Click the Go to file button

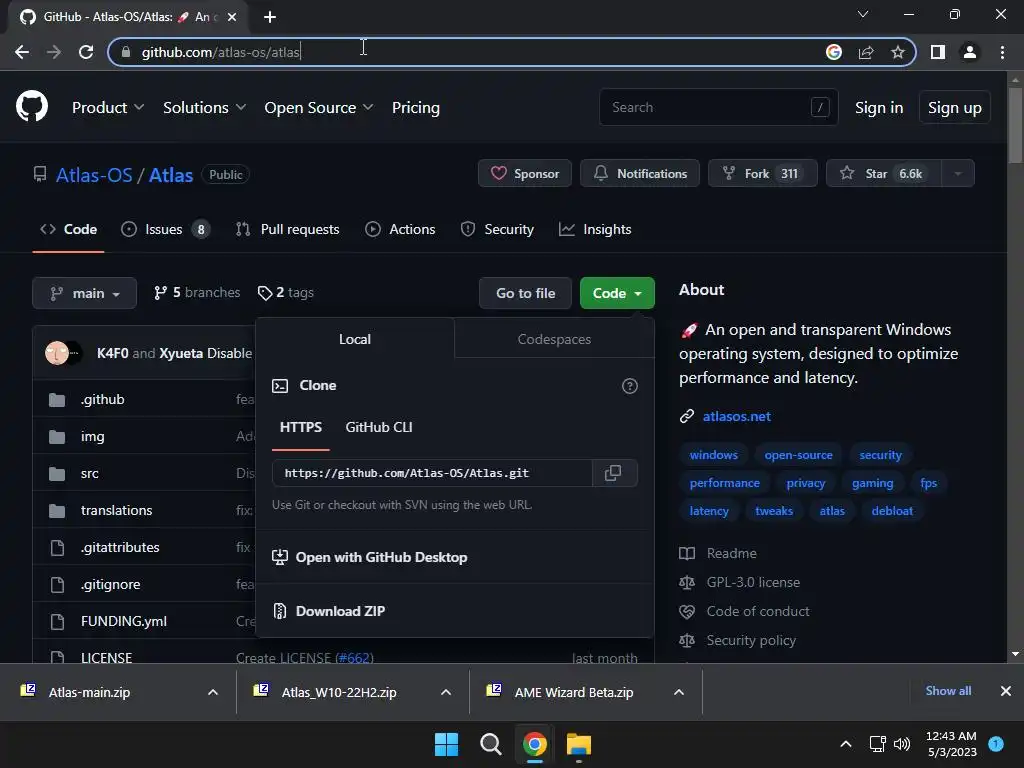(x=525, y=293)
